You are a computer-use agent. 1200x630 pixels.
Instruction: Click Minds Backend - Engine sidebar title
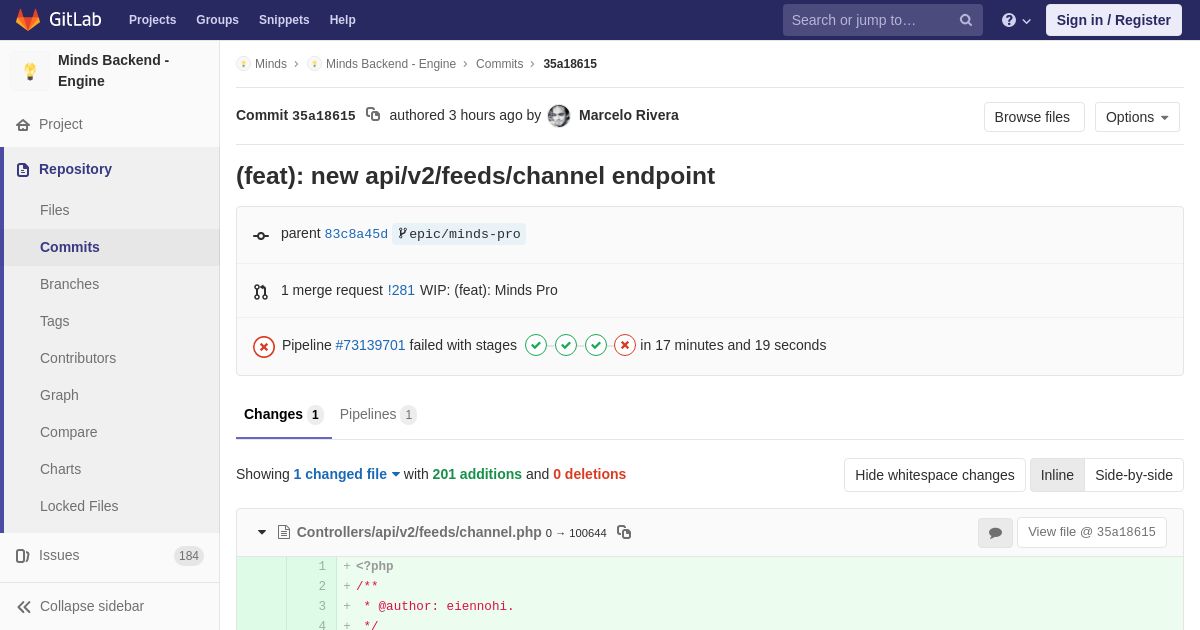tap(114, 71)
